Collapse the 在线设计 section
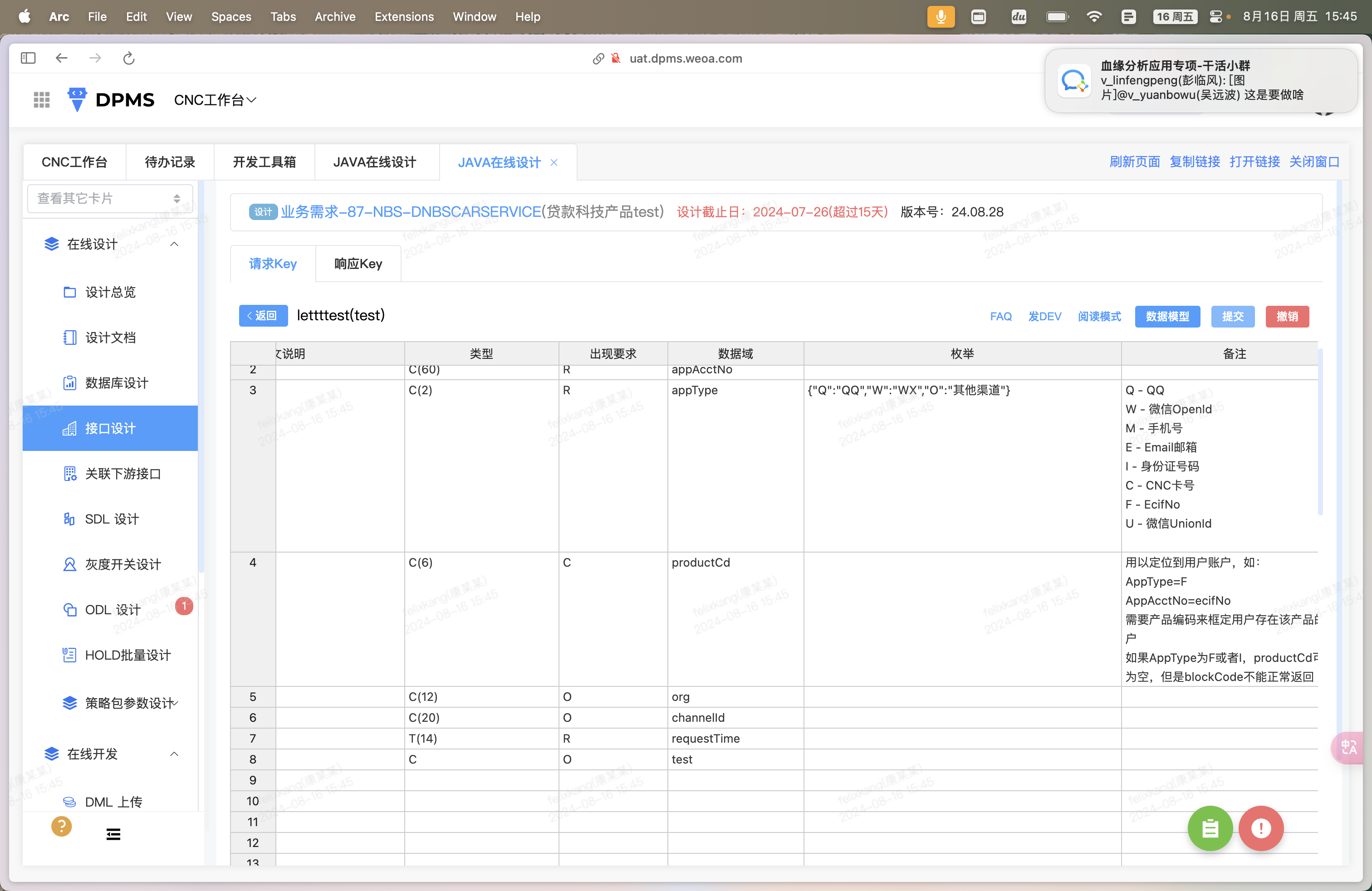This screenshot has width=1372, height=891. point(174,245)
